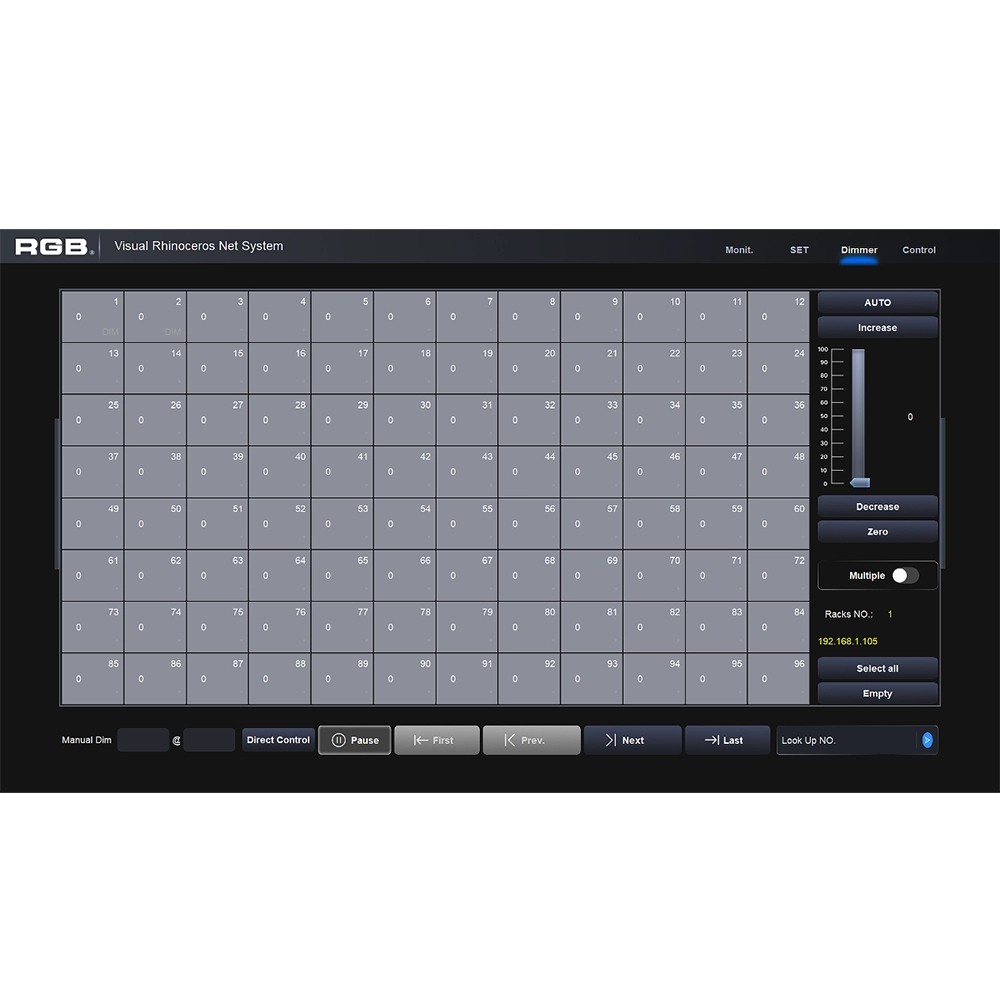Click the Decrease button

click(877, 507)
